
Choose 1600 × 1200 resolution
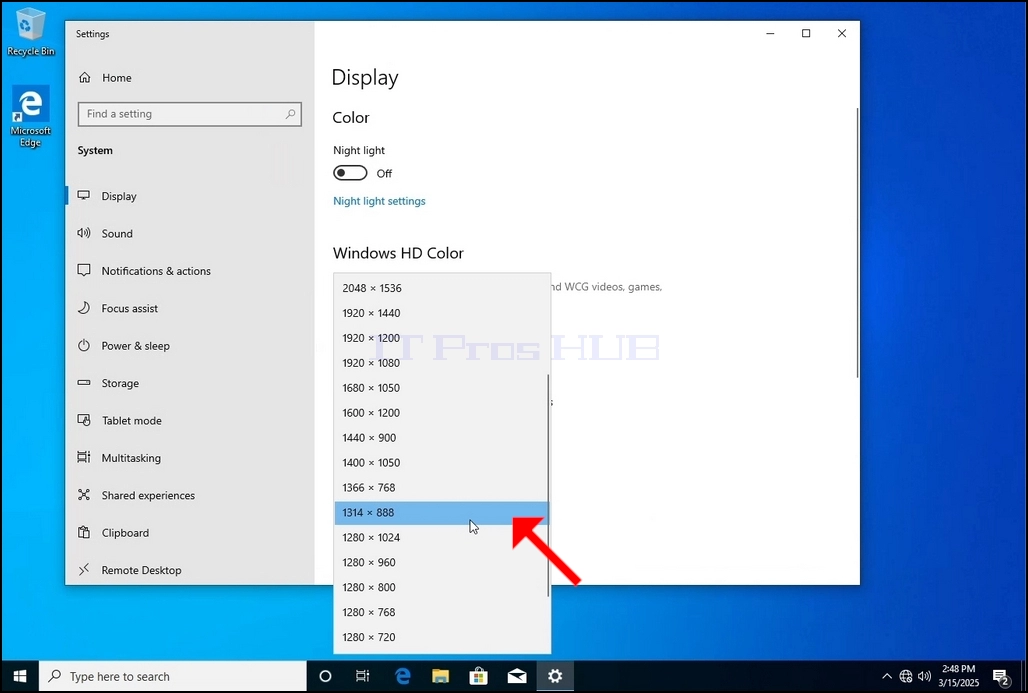[x=441, y=412]
